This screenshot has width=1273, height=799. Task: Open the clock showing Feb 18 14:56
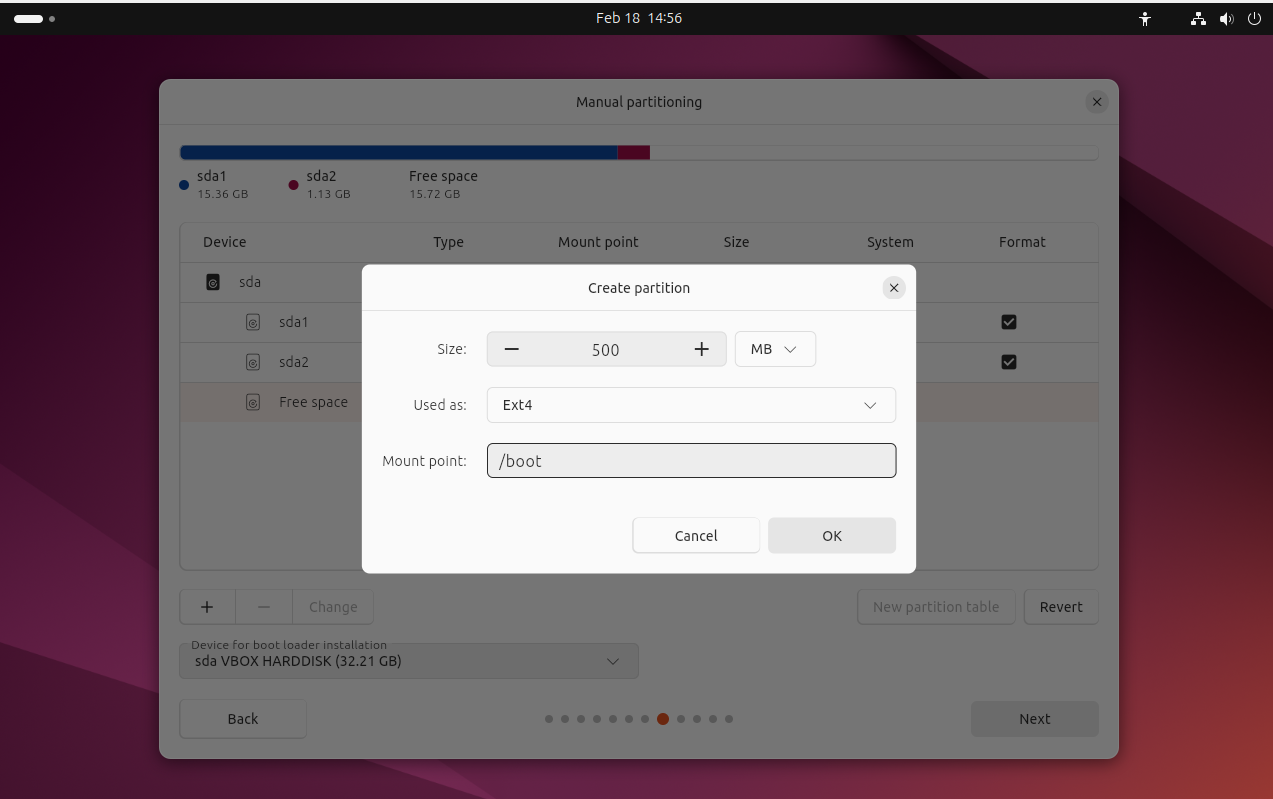tap(639, 18)
